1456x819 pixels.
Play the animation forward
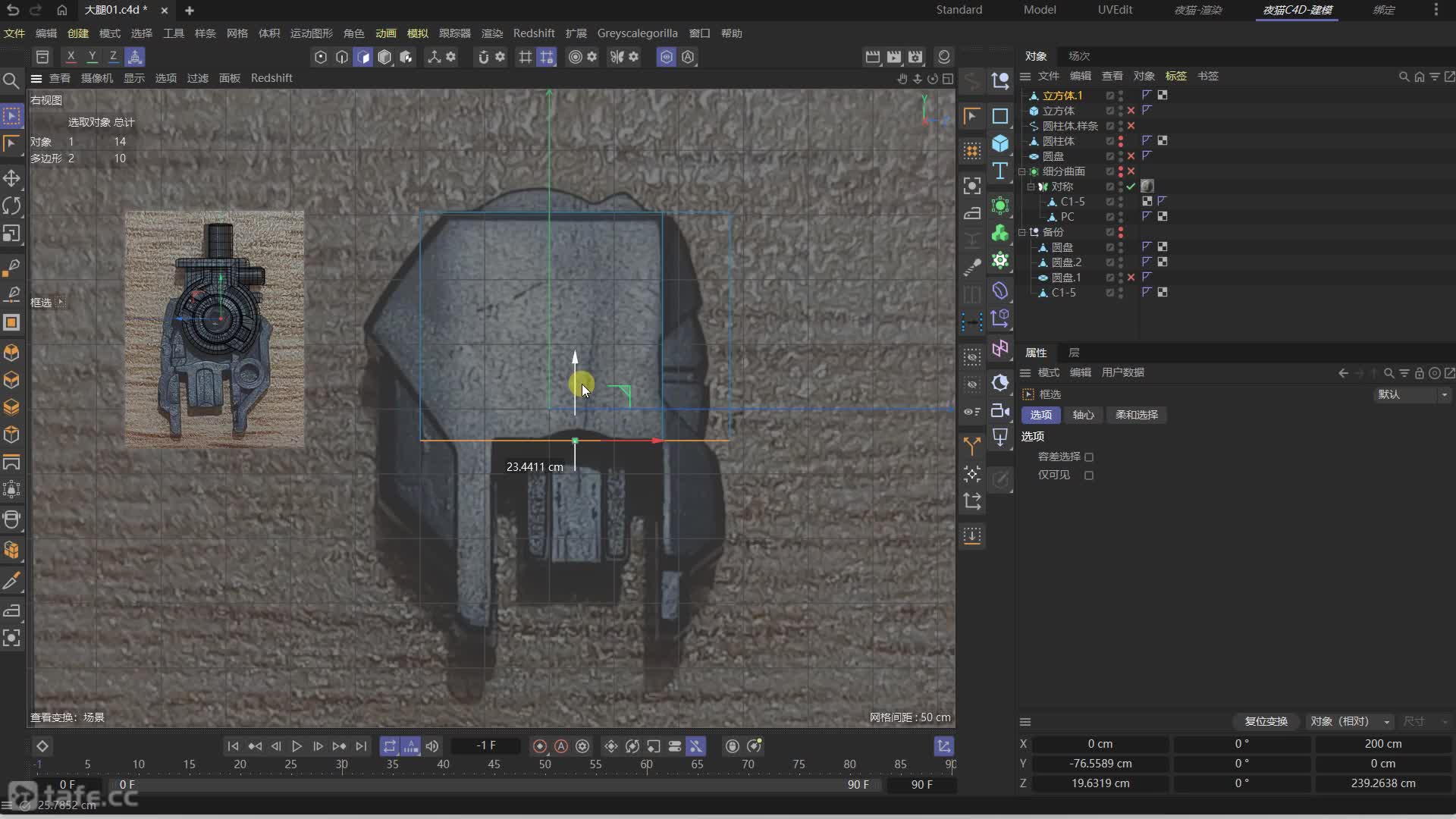point(297,746)
